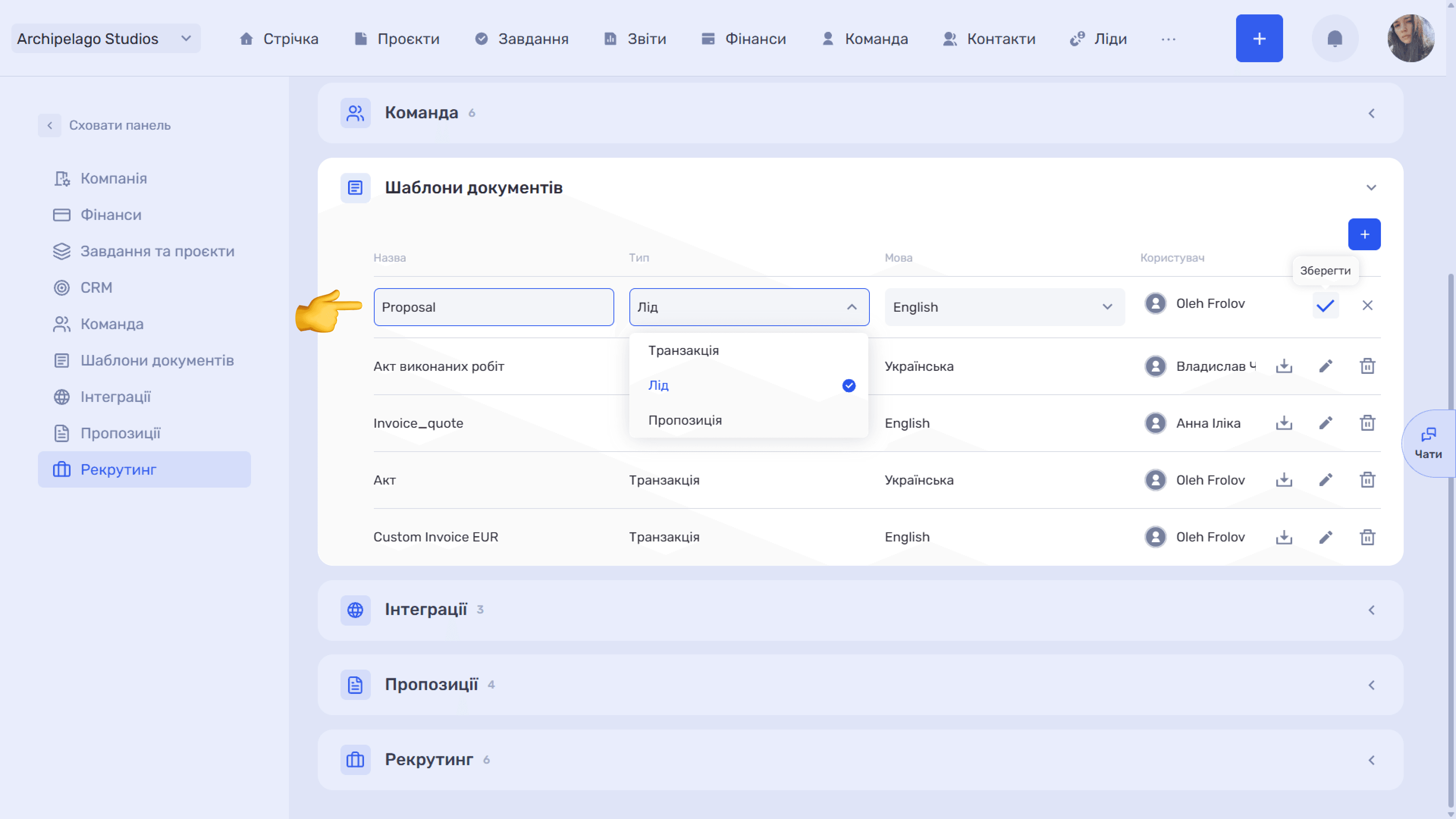Delete the Invoice_quote template
Screen dimensions: 1456x819
1367,423
